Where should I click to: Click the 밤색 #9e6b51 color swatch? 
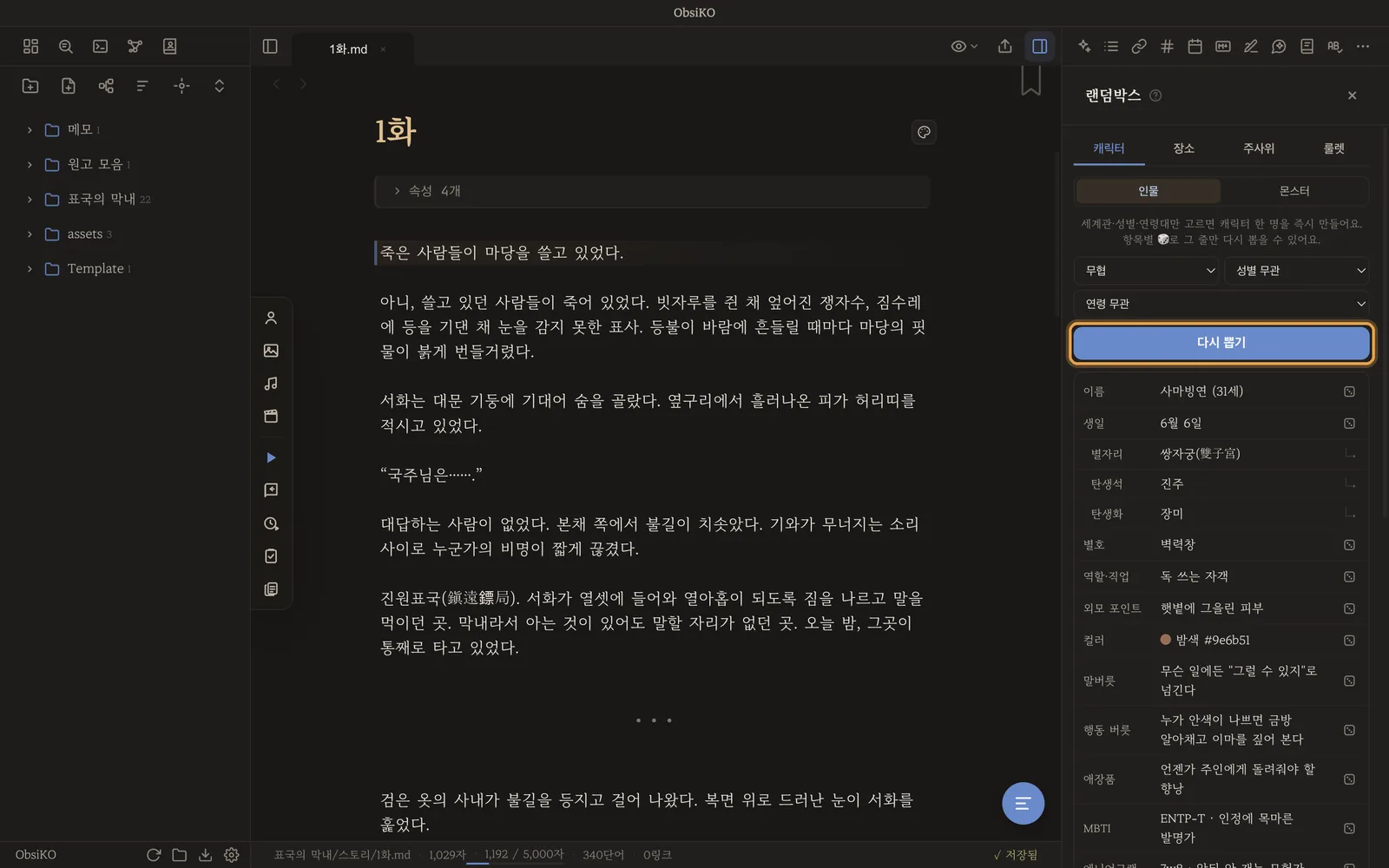tap(1166, 640)
